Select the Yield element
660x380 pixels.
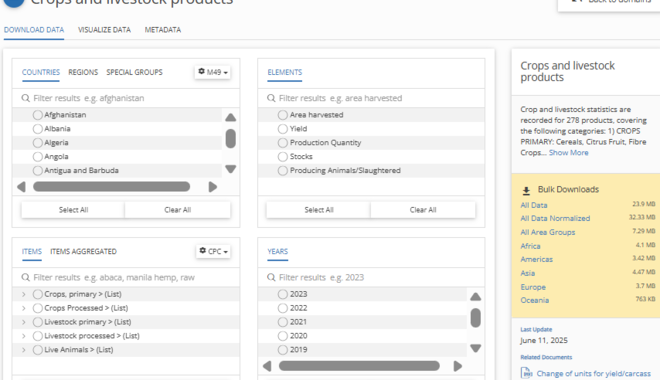pos(283,128)
